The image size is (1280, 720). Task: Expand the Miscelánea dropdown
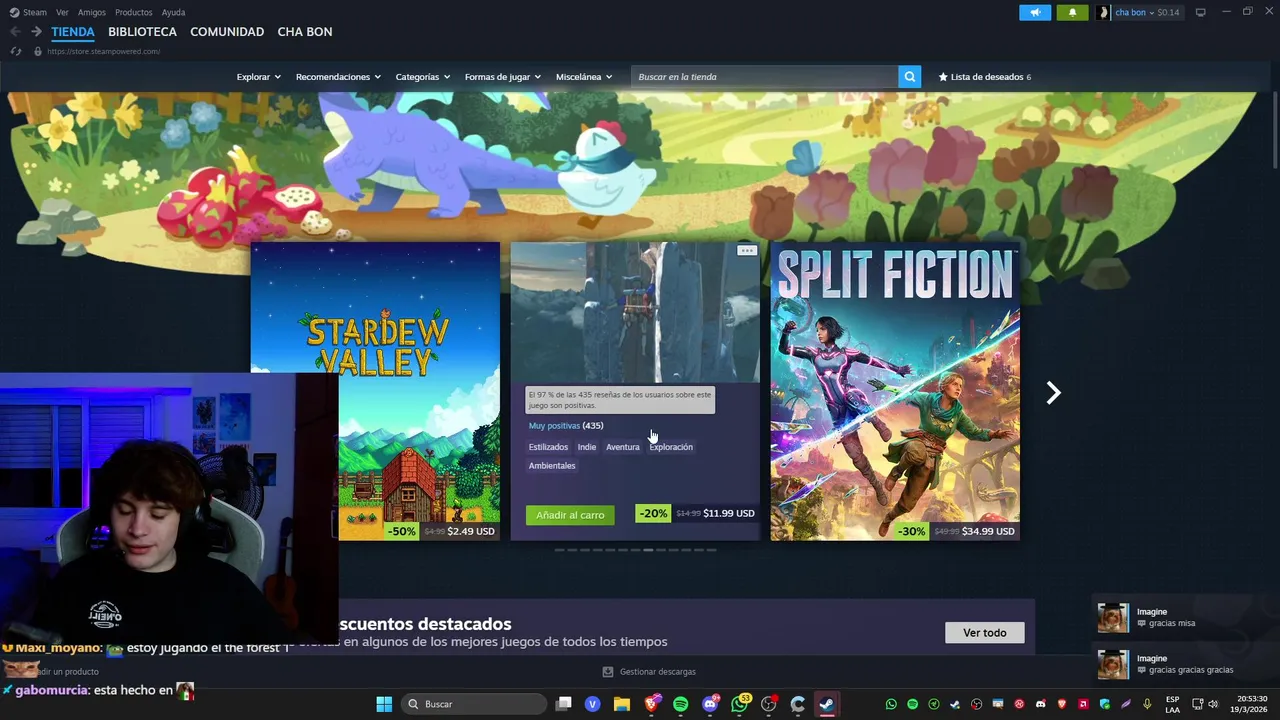pos(584,77)
